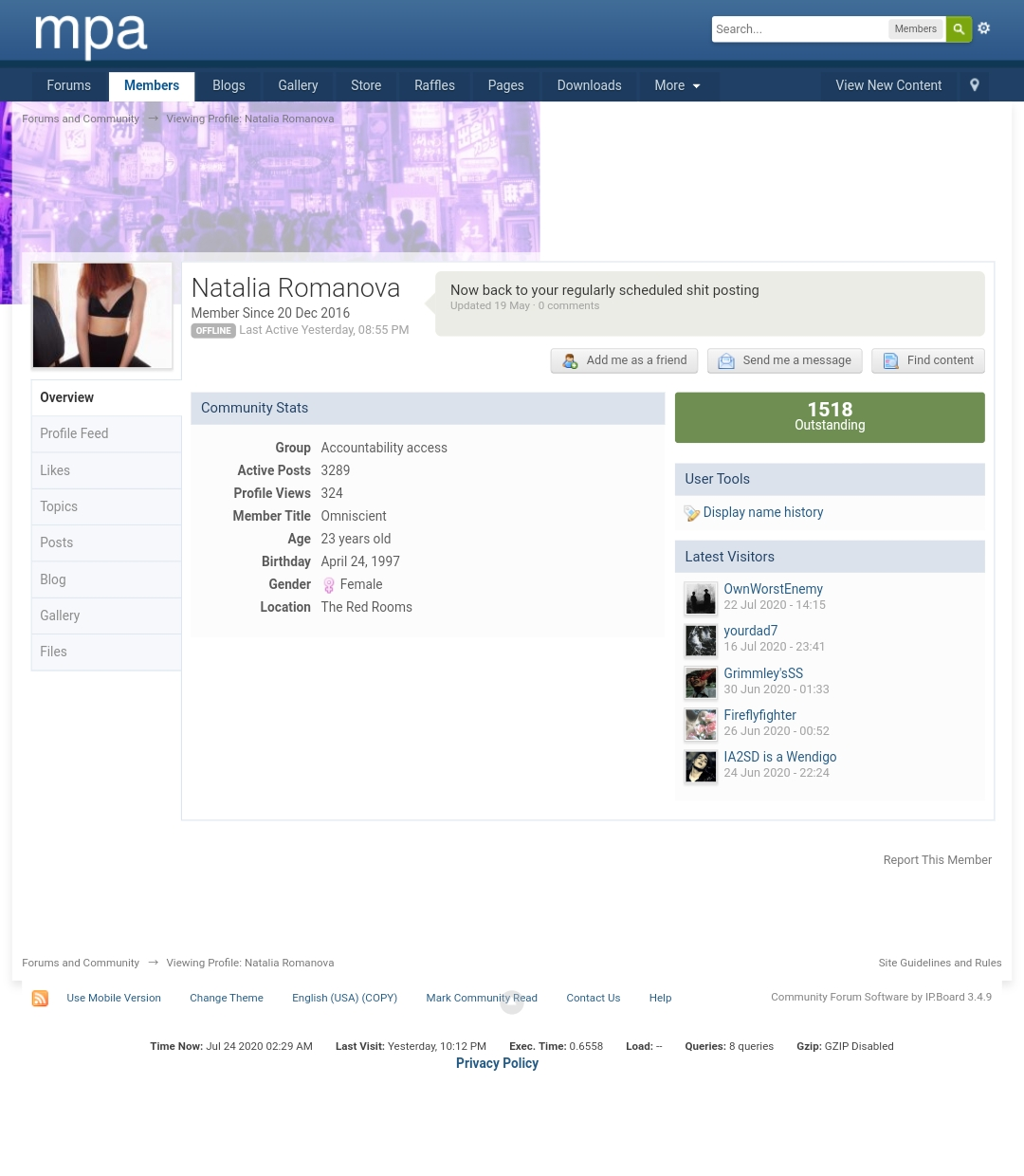This screenshot has height=1176, width=1024.
Task: Open the Pages tab
Action: tap(505, 85)
